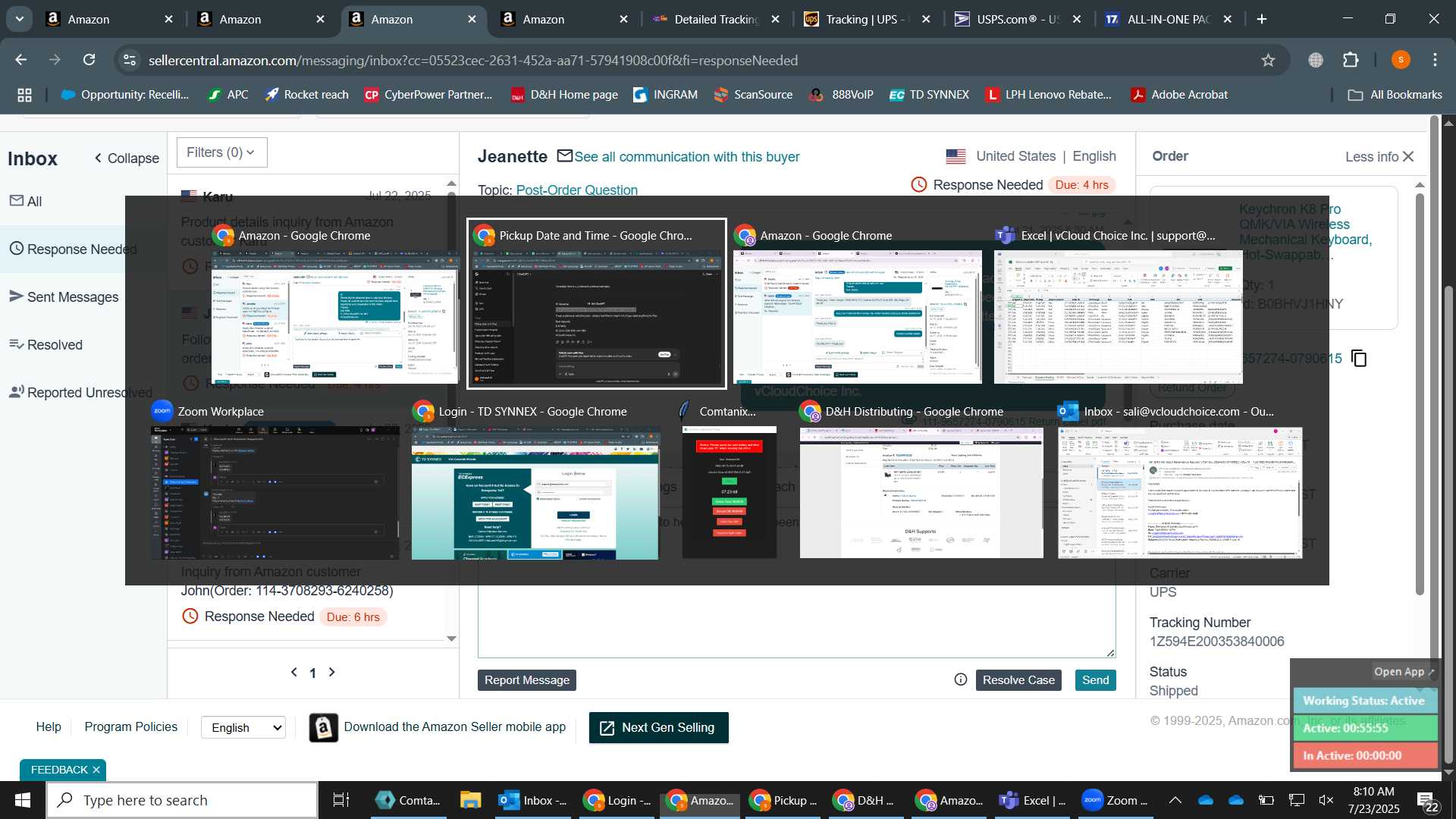Copy the order ID with the copy icon
This screenshot has height=819, width=1456.
[x=1359, y=358]
